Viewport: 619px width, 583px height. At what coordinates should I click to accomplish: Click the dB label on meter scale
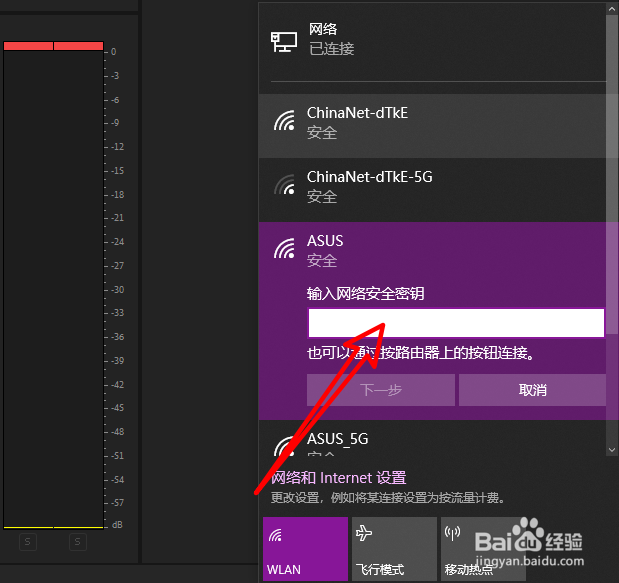117,525
